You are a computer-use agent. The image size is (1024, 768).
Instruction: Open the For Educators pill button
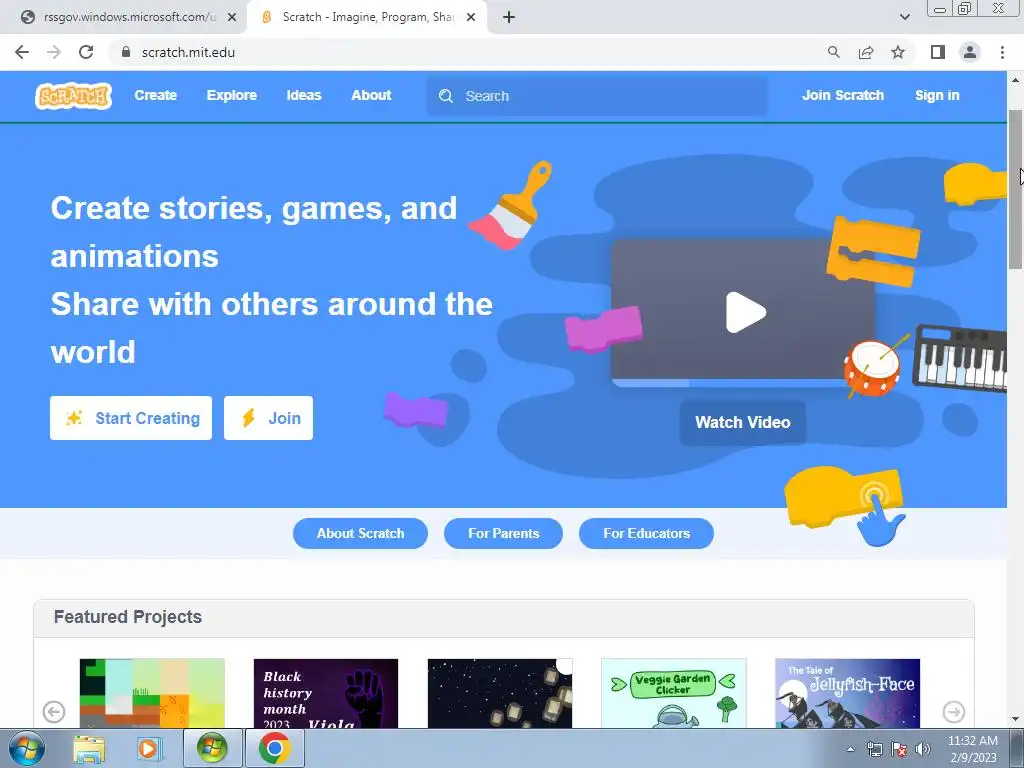point(646,534)
